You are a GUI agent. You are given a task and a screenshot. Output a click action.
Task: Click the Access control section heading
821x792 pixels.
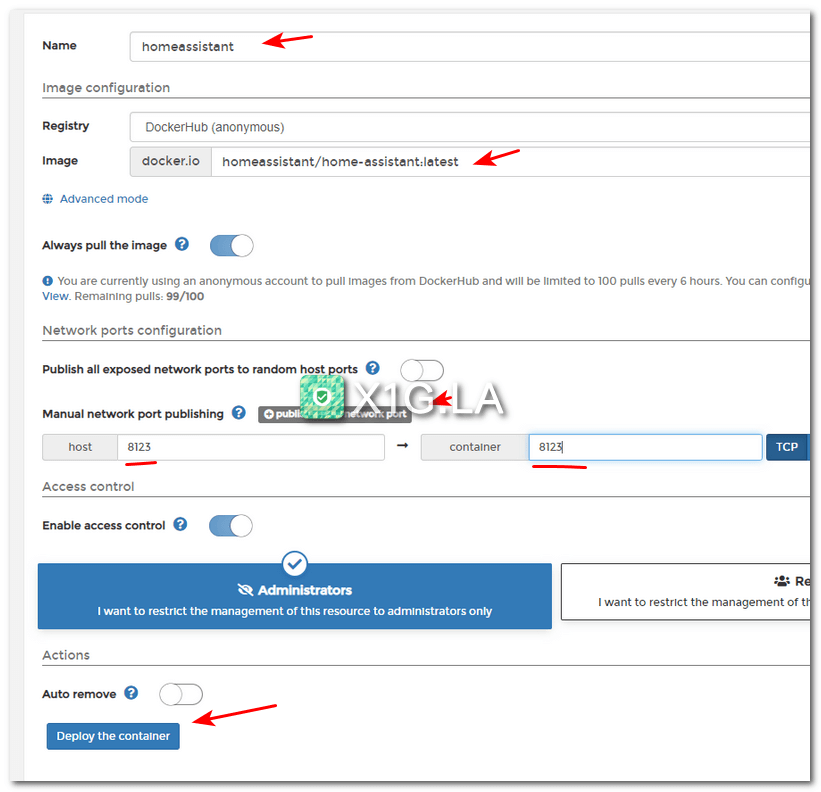[x=88, y=486]
